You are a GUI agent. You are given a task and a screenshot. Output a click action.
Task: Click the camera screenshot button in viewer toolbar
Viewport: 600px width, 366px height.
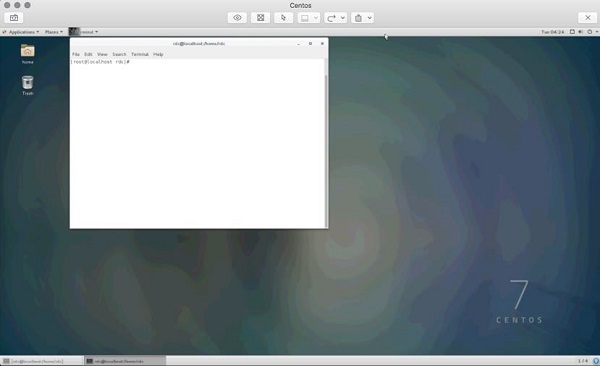click(x=14, y=18)
